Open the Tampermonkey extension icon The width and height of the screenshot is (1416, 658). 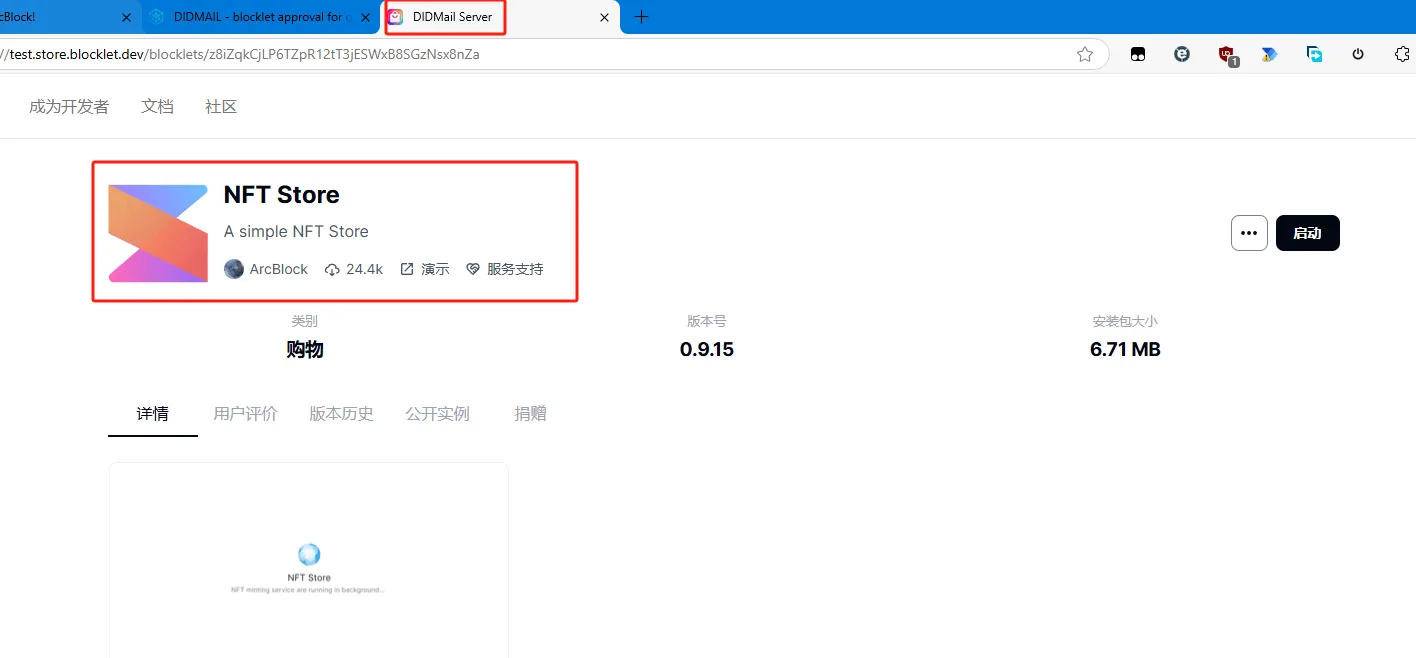coord(1138,55)
